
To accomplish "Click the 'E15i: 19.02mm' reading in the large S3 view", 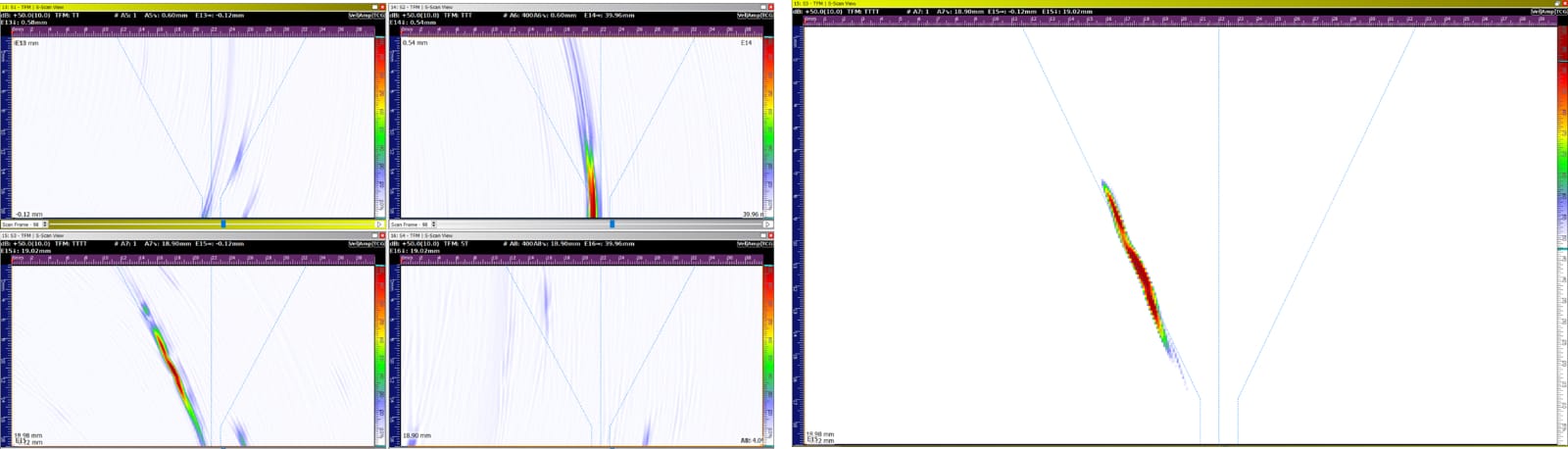I will (1065, 12).
